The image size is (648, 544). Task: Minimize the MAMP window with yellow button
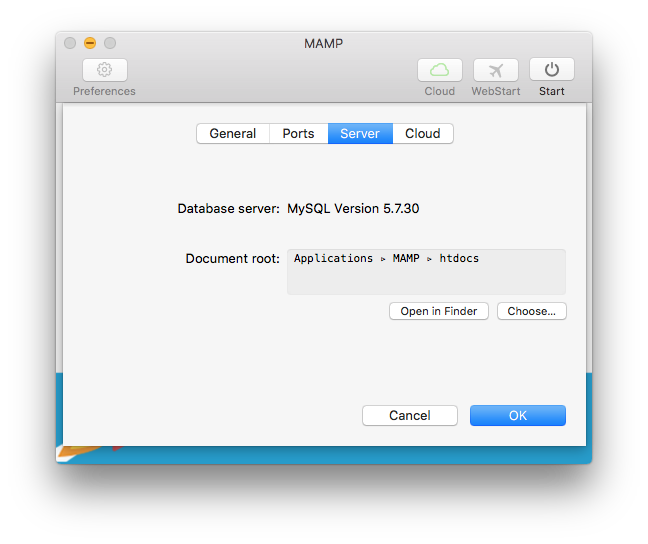pos(90,43)
